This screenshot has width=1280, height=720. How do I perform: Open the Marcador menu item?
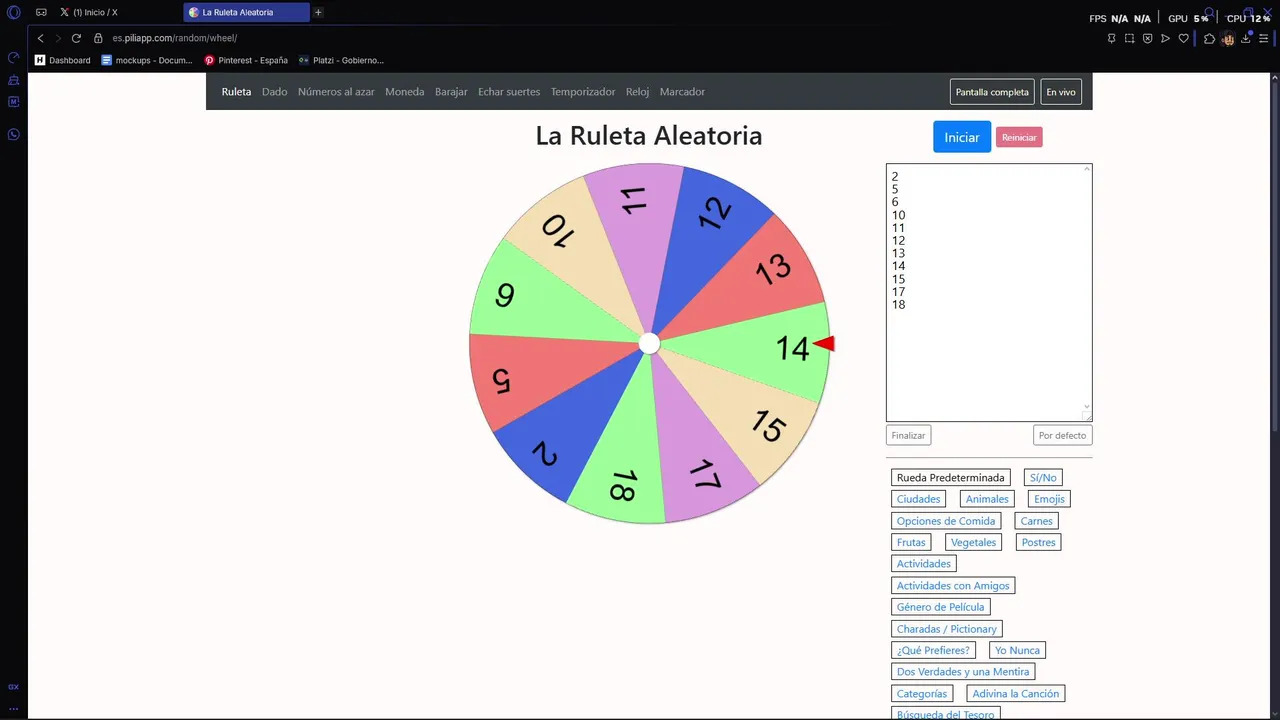[682, 92]
